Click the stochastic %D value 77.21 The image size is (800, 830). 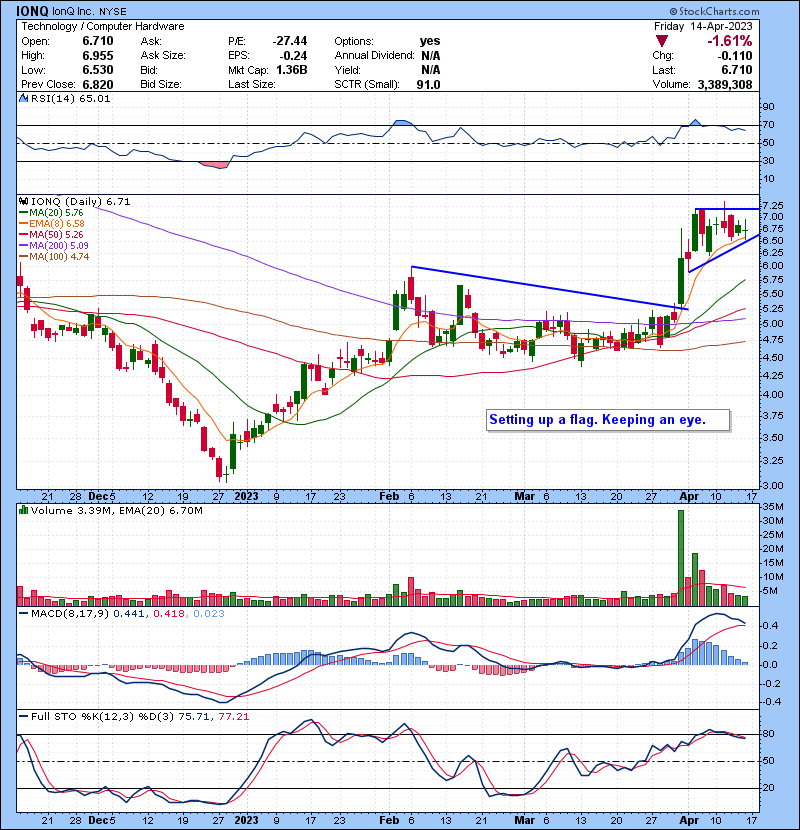coord(233,716)
